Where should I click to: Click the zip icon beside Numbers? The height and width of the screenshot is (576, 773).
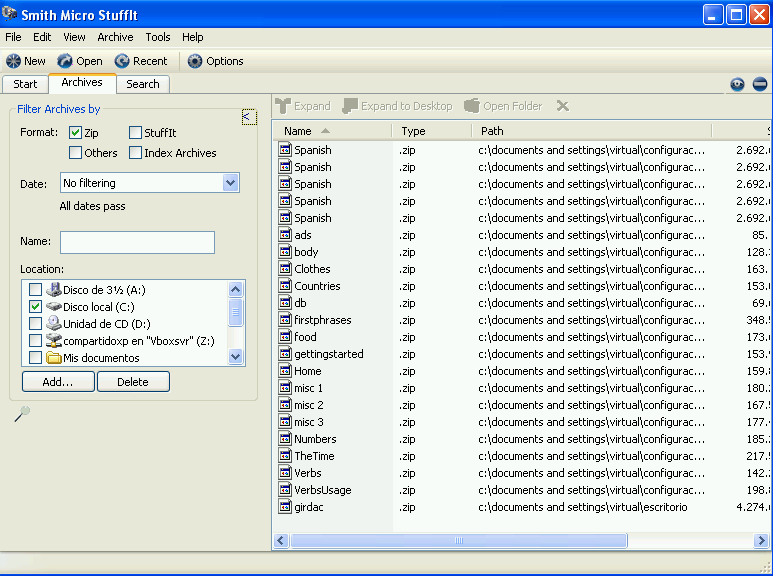[285, 438]
